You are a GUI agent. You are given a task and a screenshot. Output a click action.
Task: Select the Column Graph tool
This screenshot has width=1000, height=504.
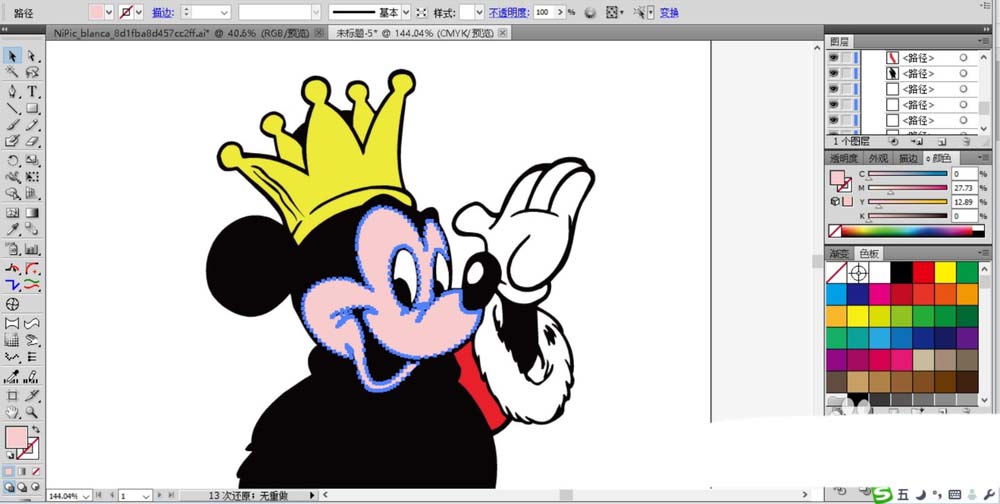click(32, 248)
